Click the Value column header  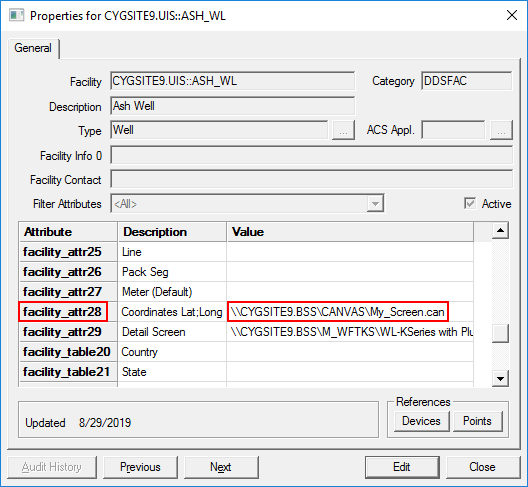click(x=350, y=232)
